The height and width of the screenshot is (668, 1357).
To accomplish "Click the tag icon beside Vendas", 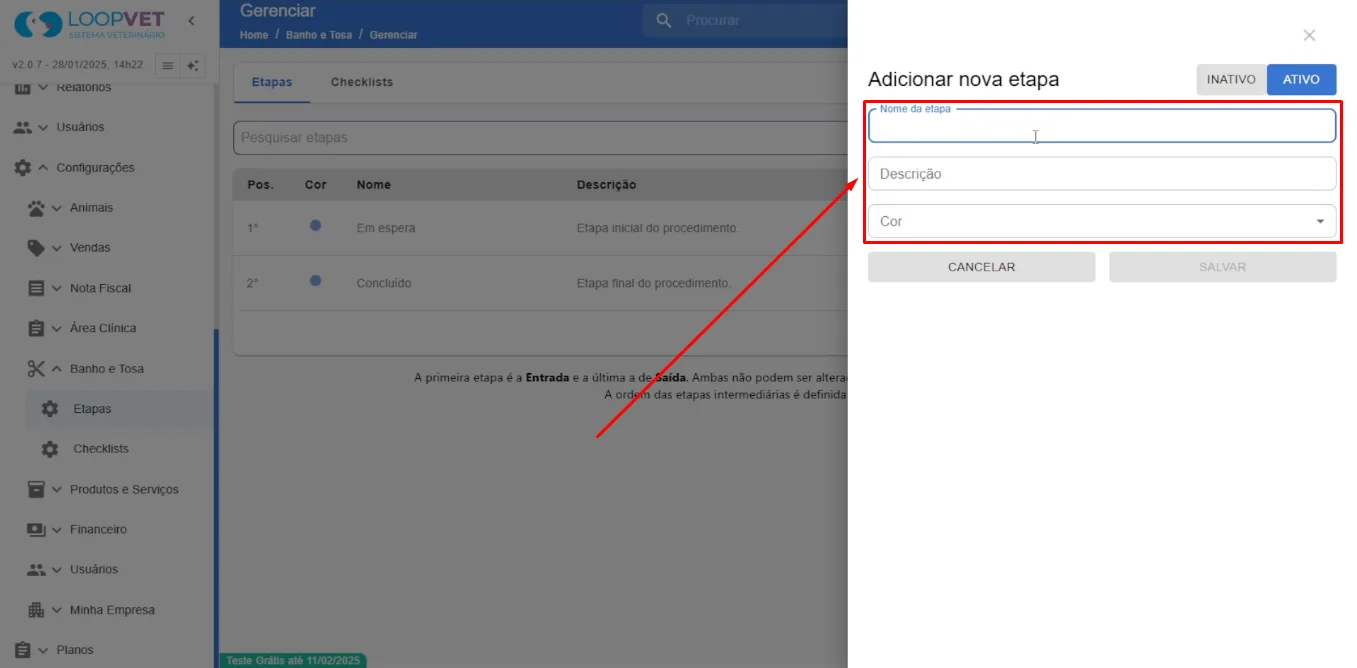I will point(36,248).
